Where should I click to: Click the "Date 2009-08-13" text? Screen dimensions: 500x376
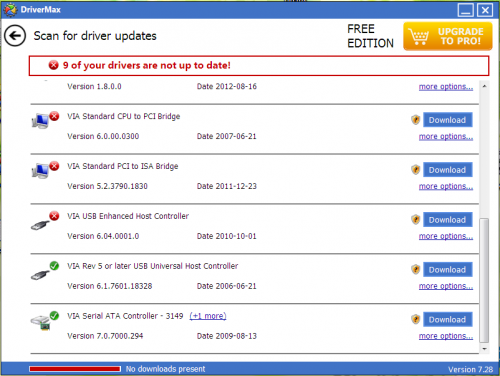click(227, 336)
